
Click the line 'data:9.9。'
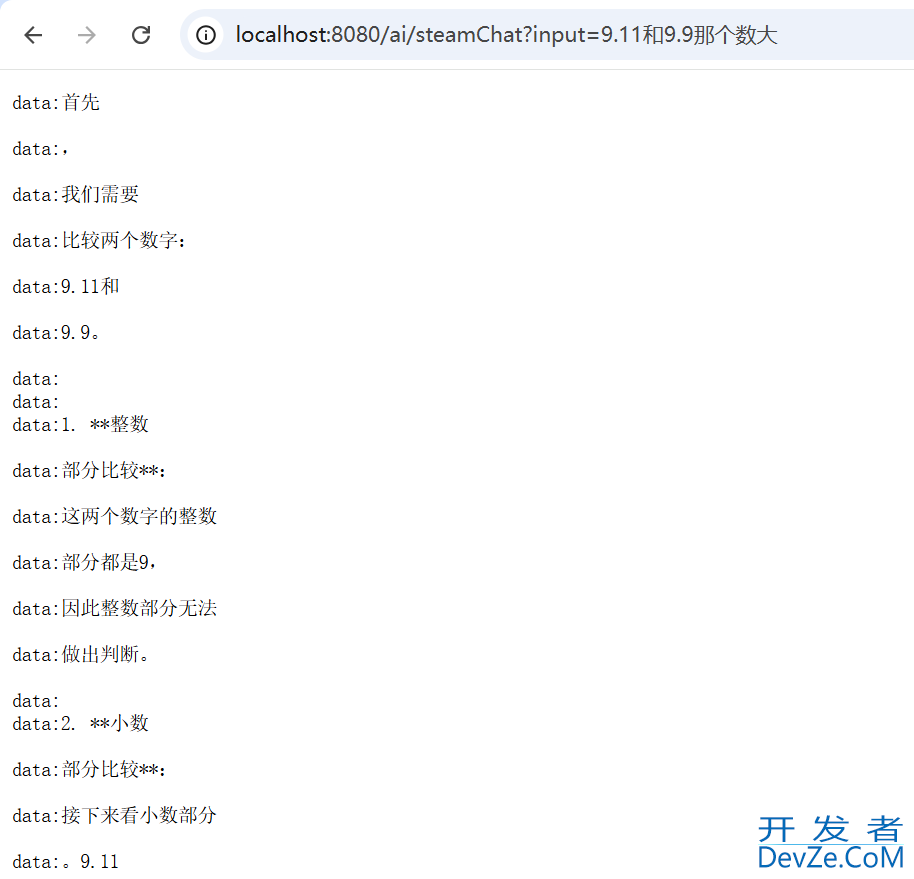click(56, 332)
